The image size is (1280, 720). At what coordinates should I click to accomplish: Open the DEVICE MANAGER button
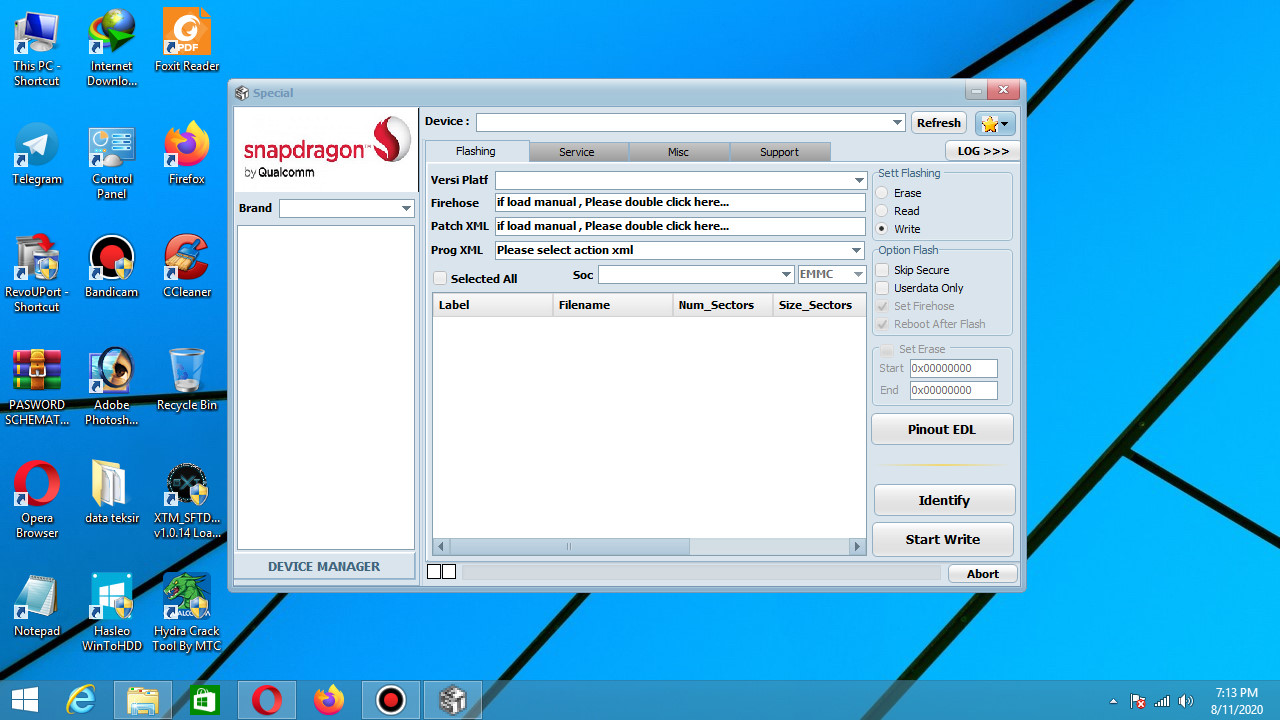[x=324, y=566]
